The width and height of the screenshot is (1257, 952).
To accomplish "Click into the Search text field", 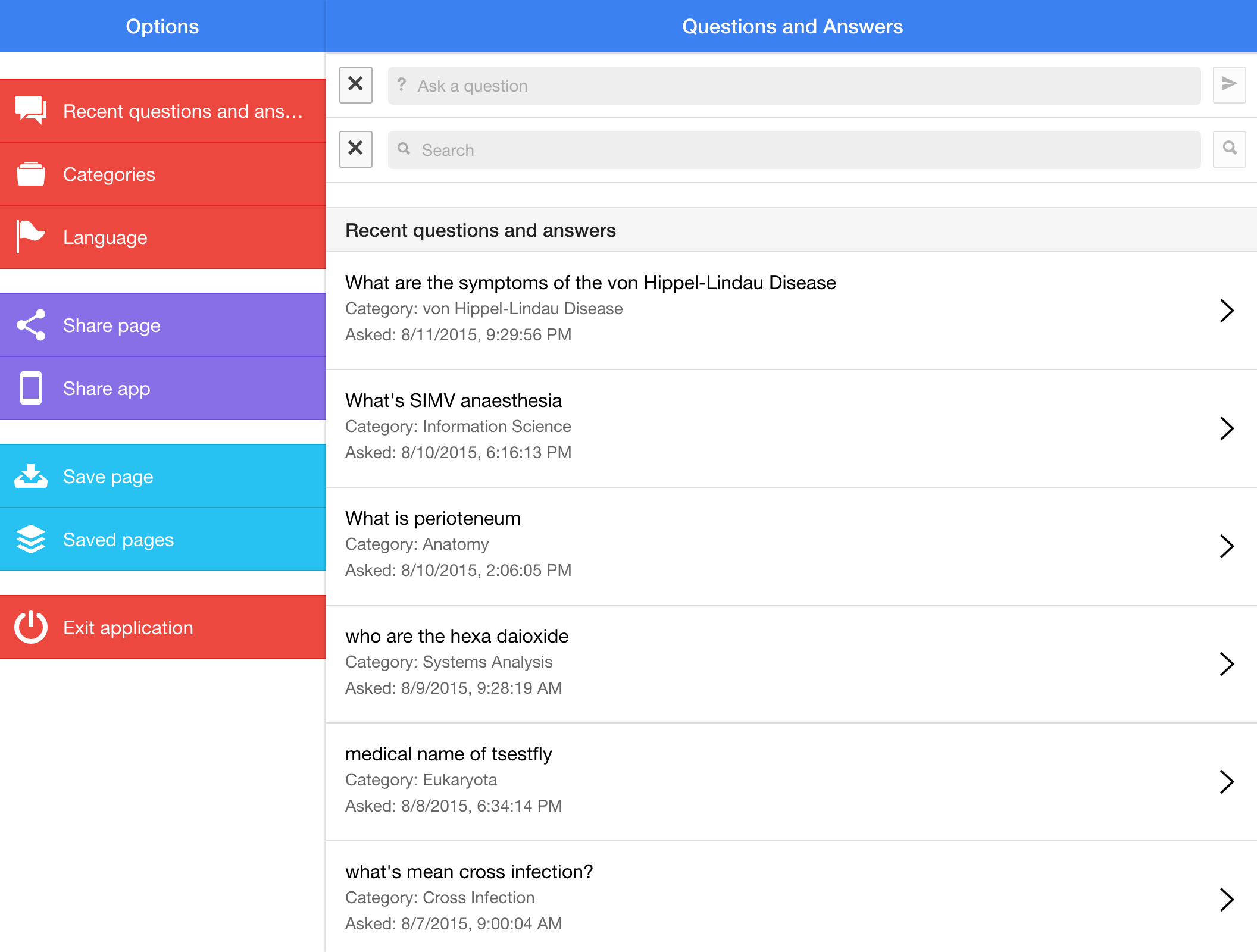I will click(794, 150).
